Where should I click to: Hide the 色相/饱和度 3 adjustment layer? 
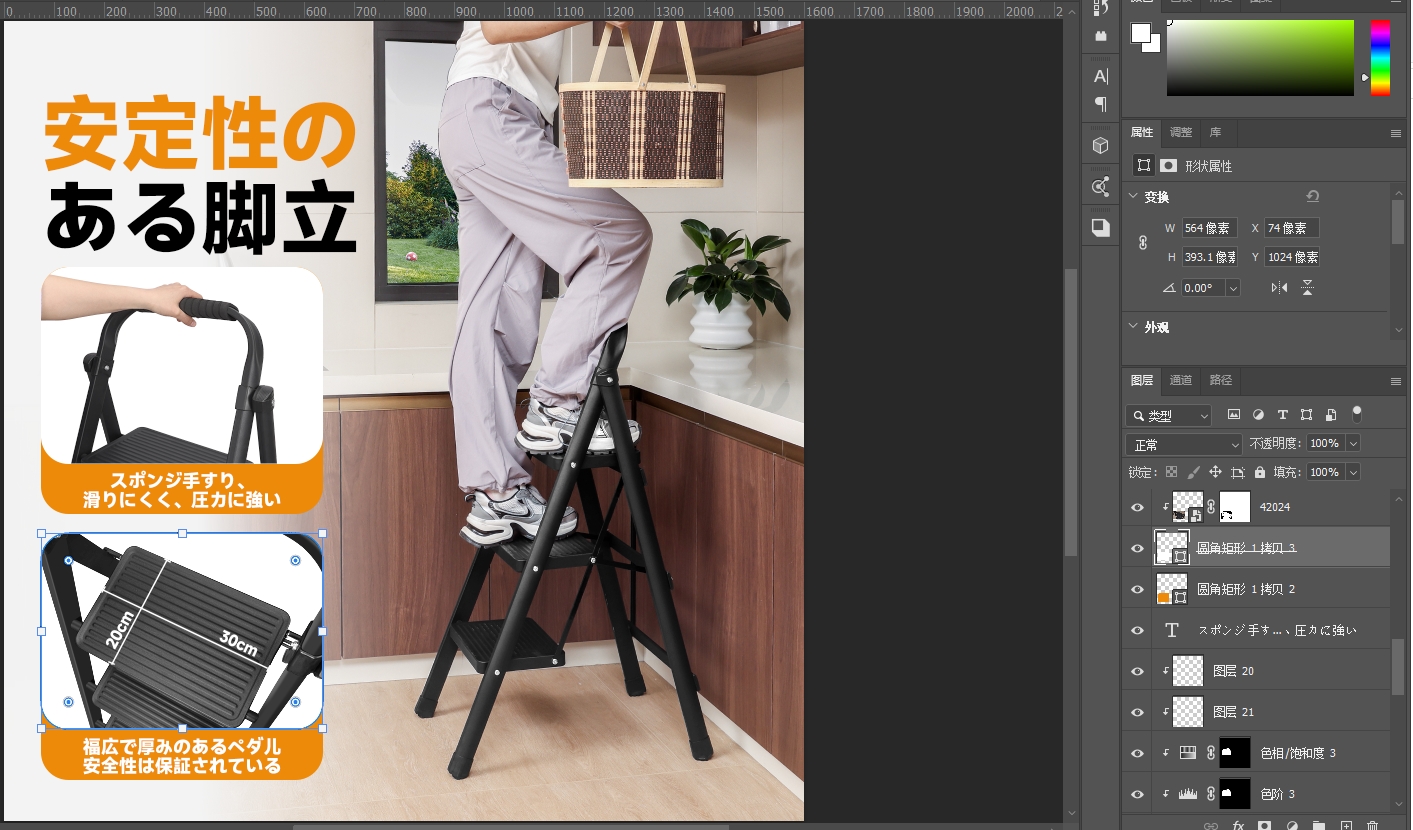(1137, 753)
